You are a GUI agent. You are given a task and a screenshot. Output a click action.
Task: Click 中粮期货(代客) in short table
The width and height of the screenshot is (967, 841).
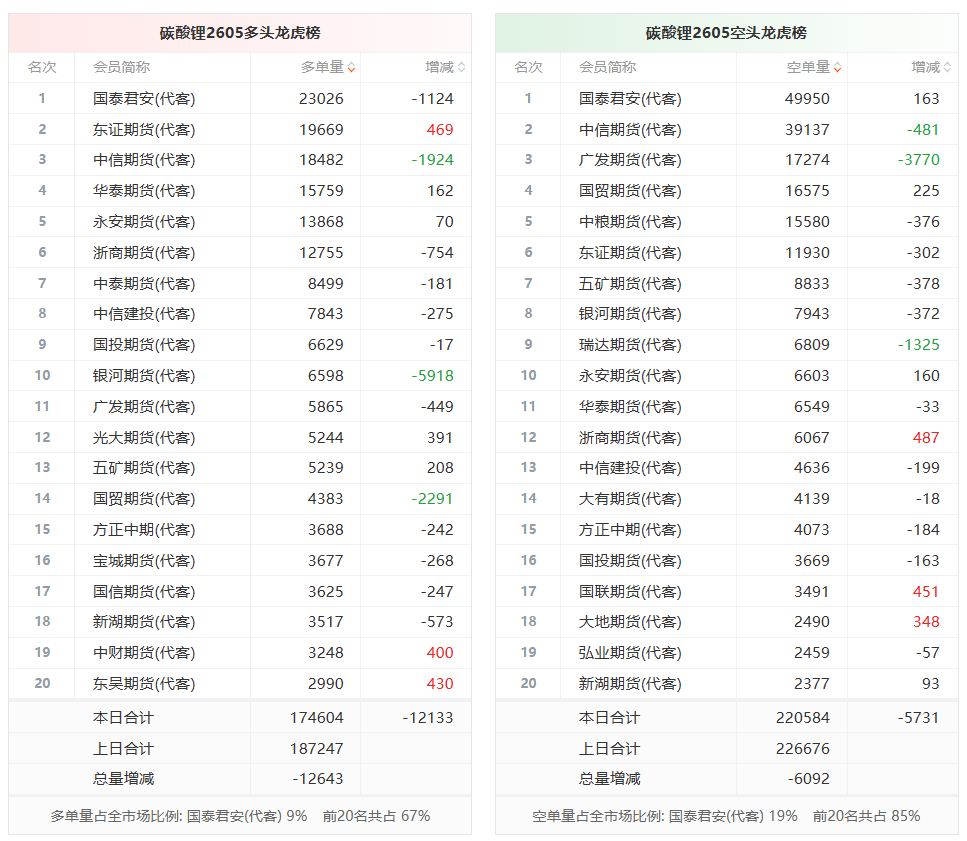click(x=630, y=221)
